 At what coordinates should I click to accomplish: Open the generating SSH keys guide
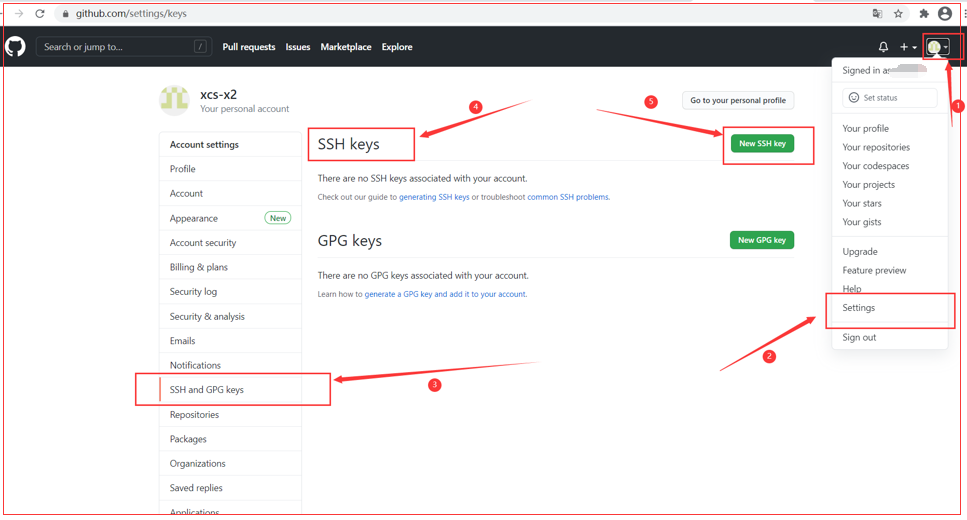click(434, 197)
